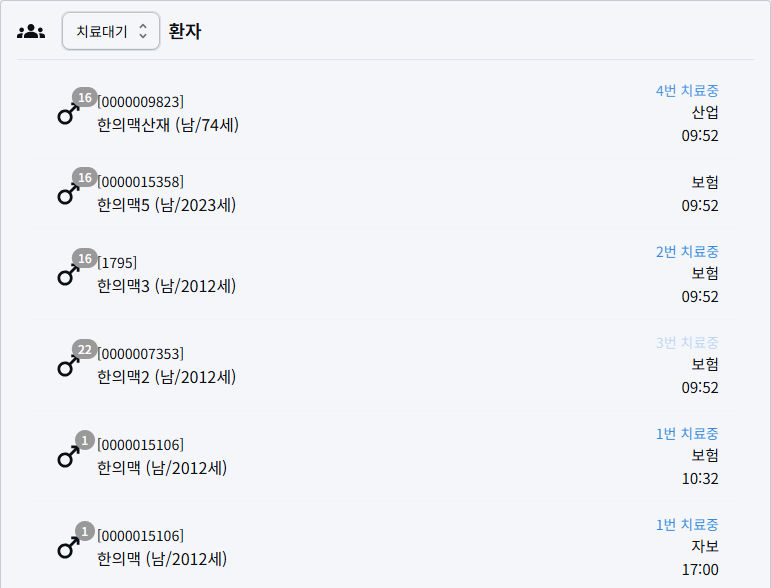Image resolution: width=771 pixels, height=588 pixels.
Task: Click the patients group icon in header
Action: 31,31
